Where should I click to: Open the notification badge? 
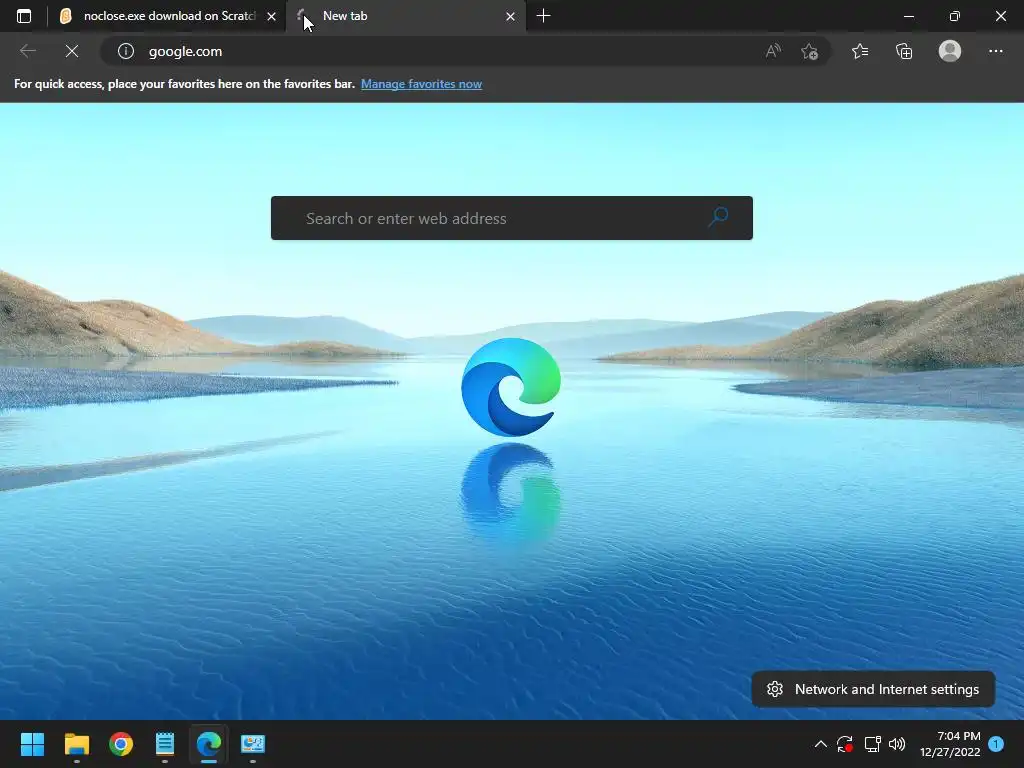(996, 744)
